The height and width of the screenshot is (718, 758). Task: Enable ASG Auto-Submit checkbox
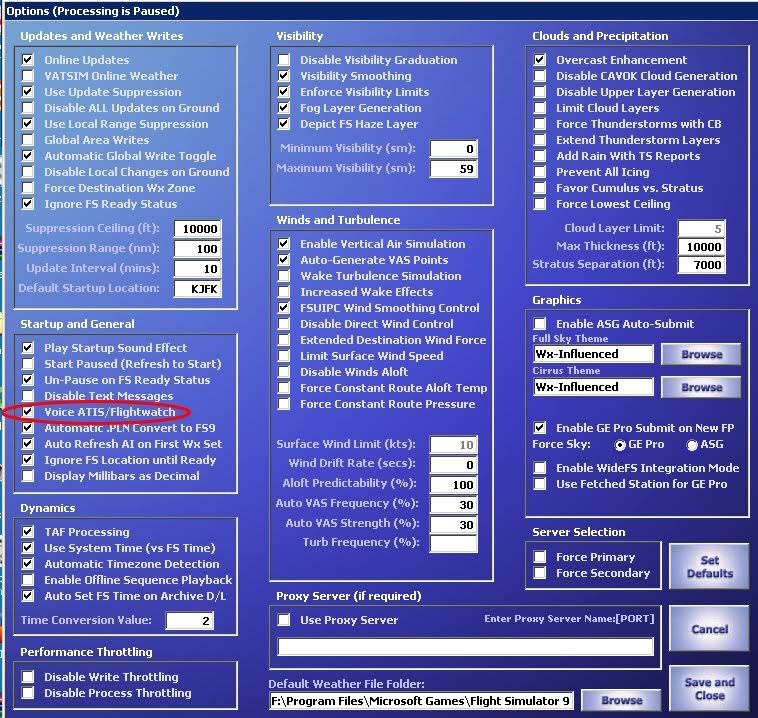tap(539, 323)
